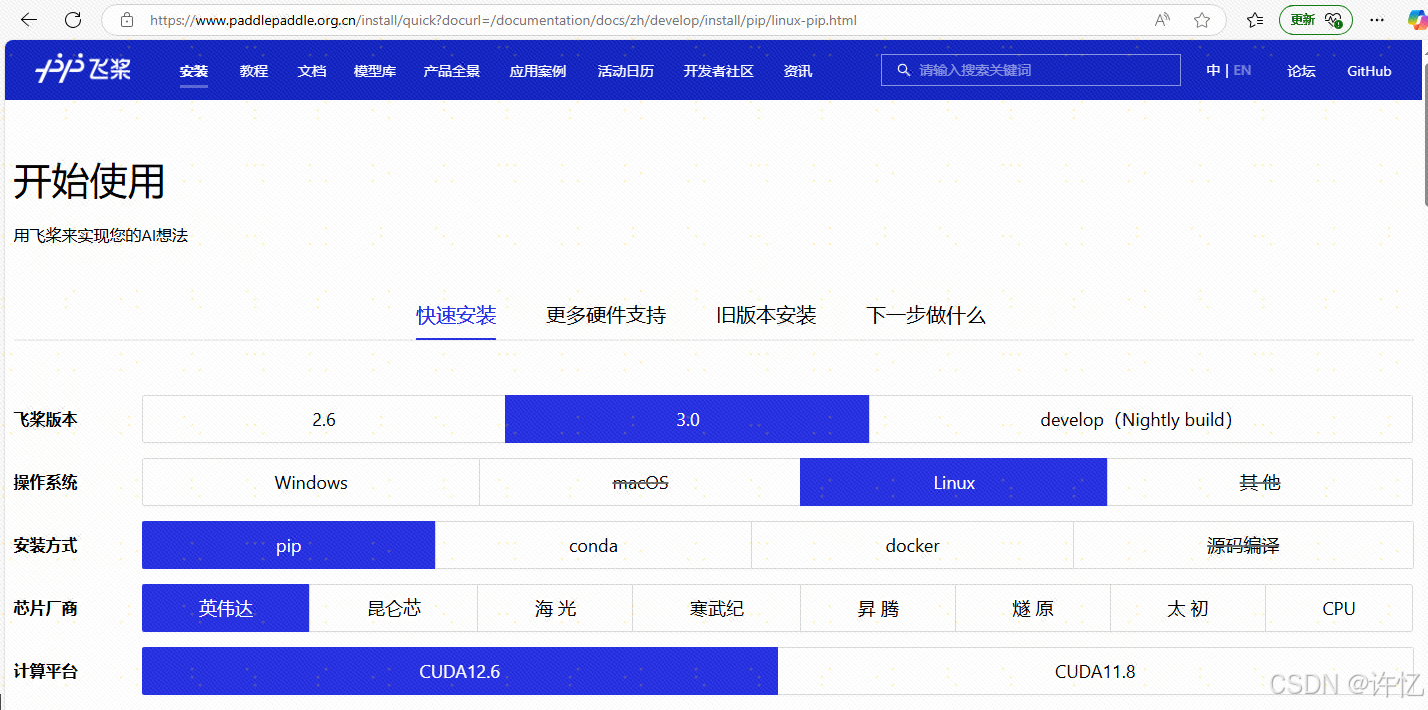Screen dimensions: 1428x710
Task: Select 海光 chip vendor
Action: pyautogui.click(x=555, y=608)
